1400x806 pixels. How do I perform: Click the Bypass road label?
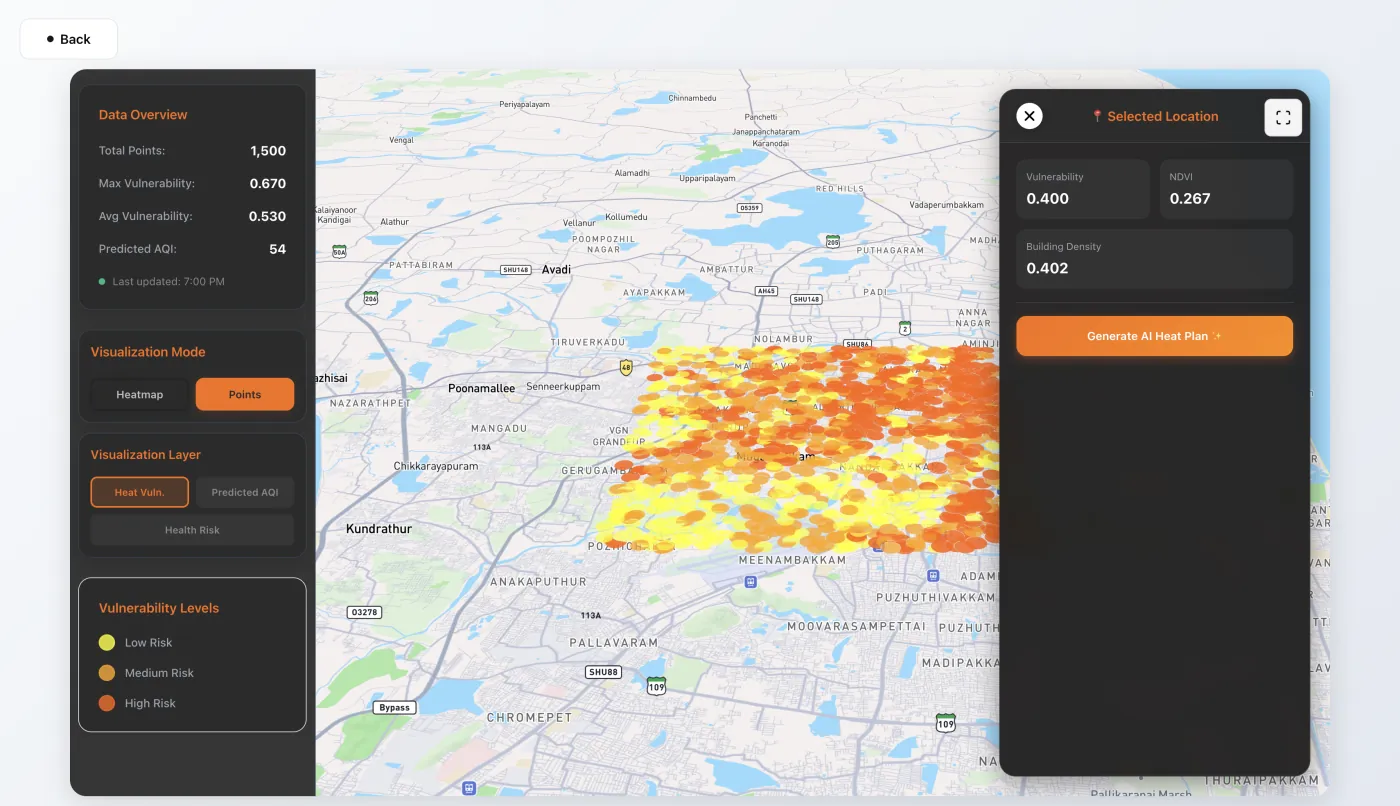[x=394, y=707]
